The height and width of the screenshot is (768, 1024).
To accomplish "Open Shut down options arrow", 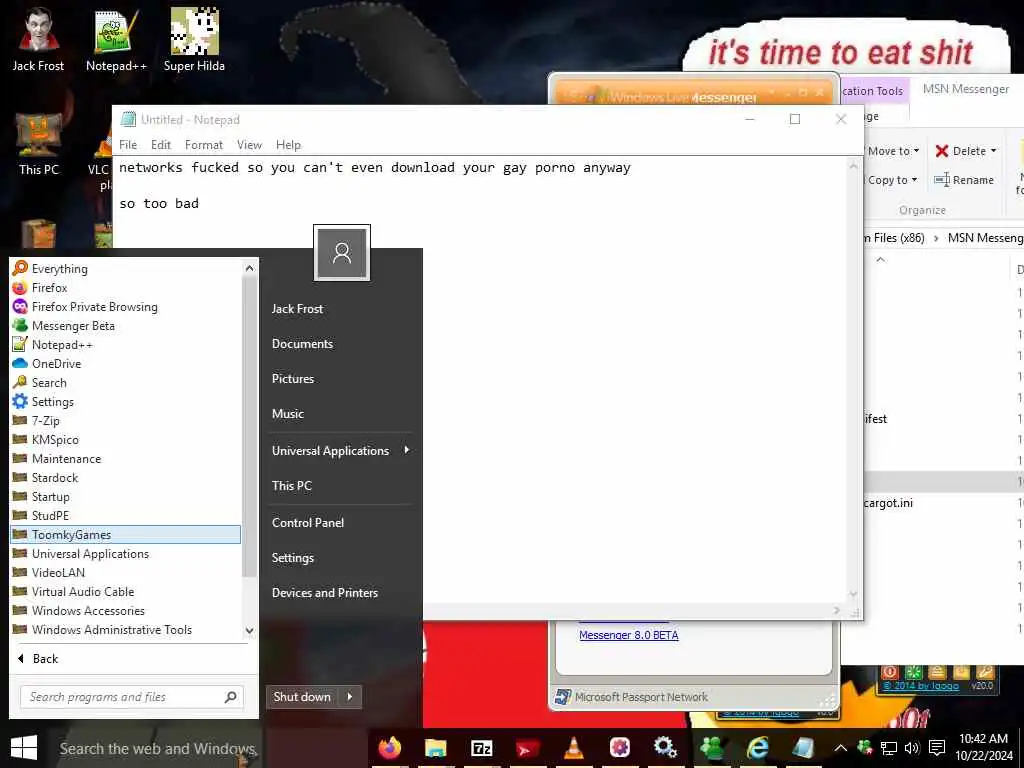I will (x=350, y=697).
